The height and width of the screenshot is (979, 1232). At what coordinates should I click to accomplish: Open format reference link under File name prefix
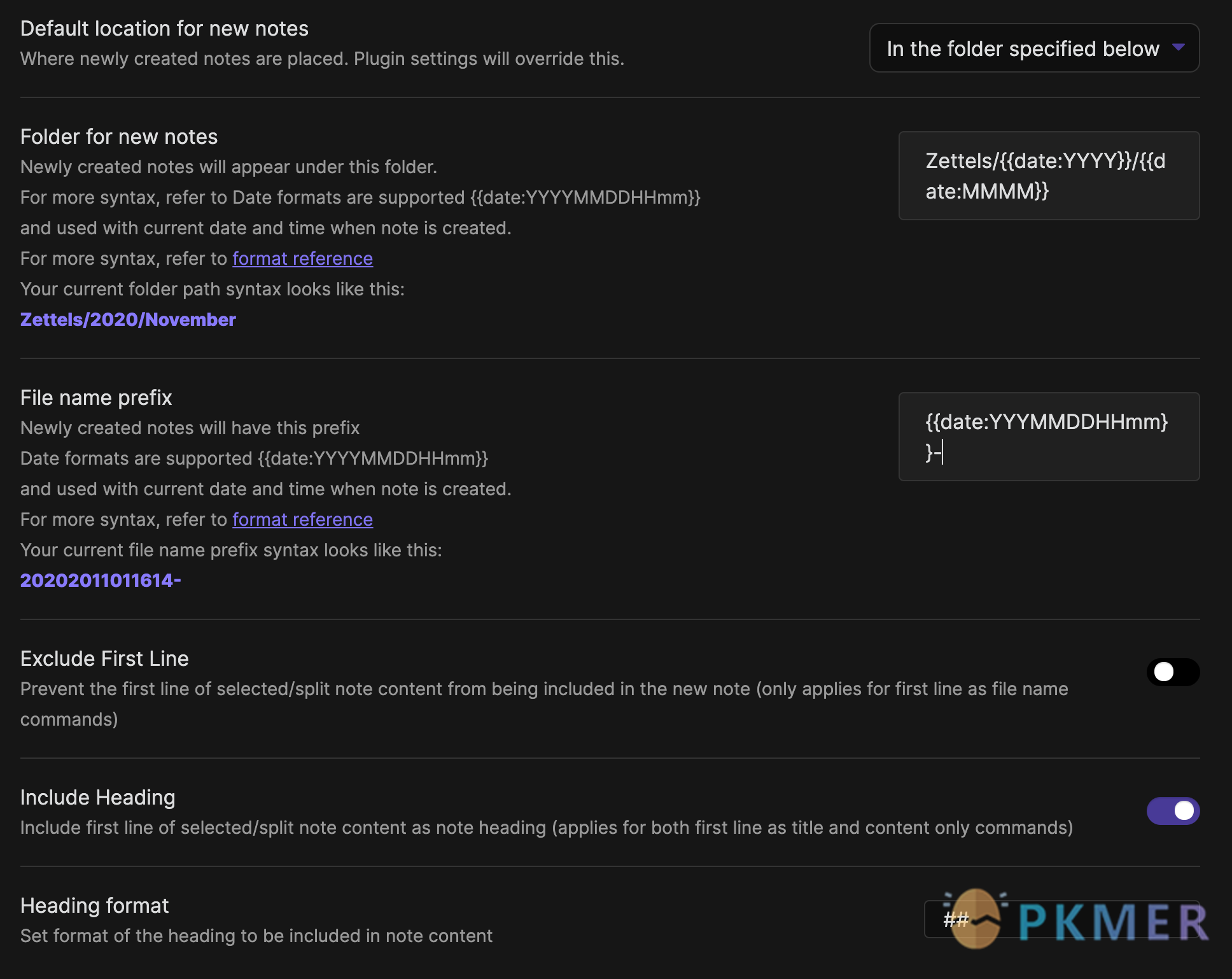pyautogui.click(x=302, y=519)
